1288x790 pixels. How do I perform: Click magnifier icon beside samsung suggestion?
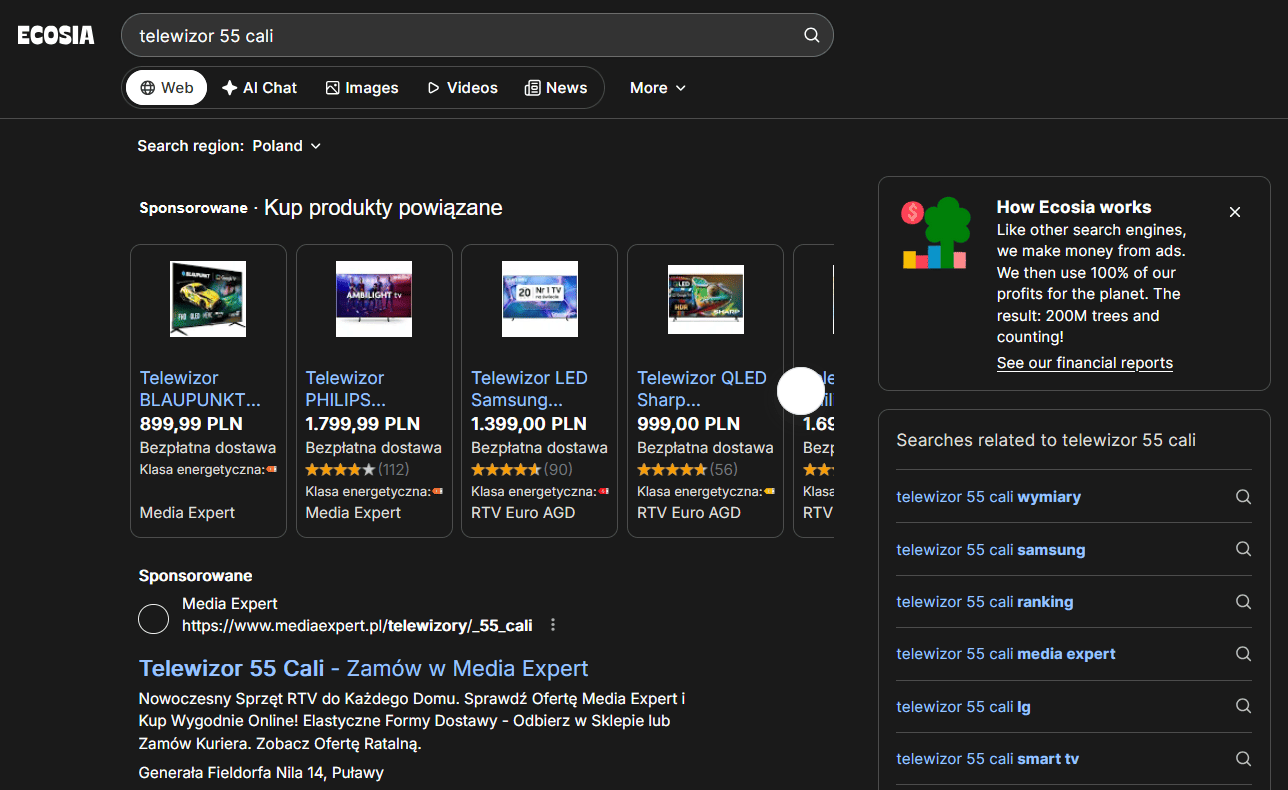point(1243,549)
